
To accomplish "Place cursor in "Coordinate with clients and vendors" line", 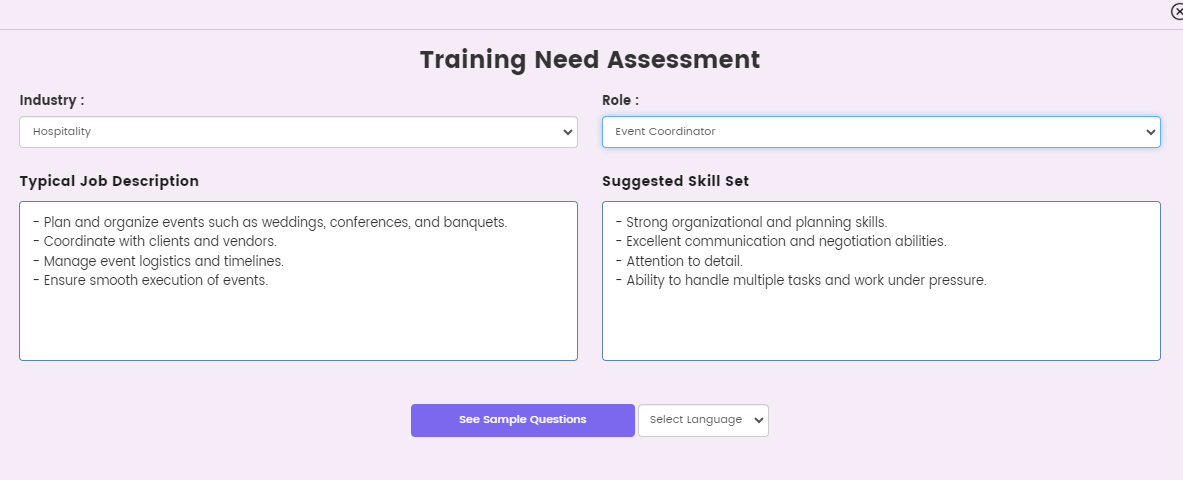I will tap(160, 241).
